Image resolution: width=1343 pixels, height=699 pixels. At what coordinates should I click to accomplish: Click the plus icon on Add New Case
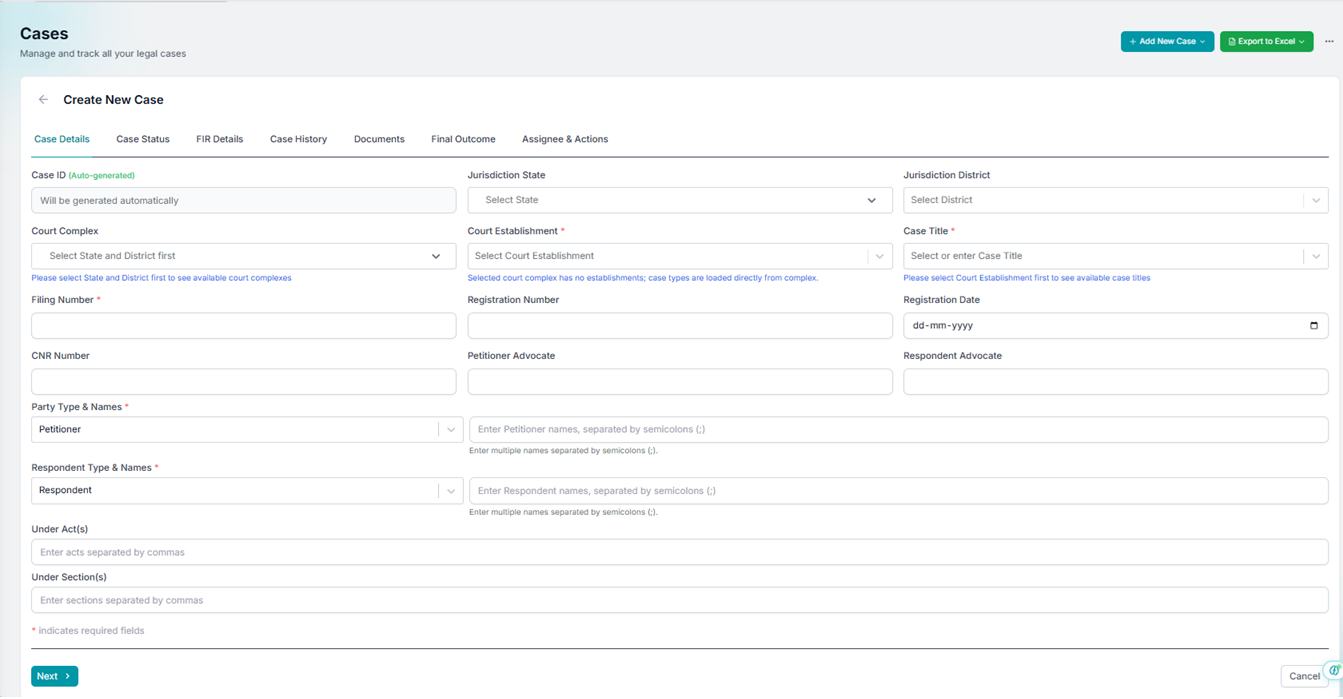click(1132, 41)
